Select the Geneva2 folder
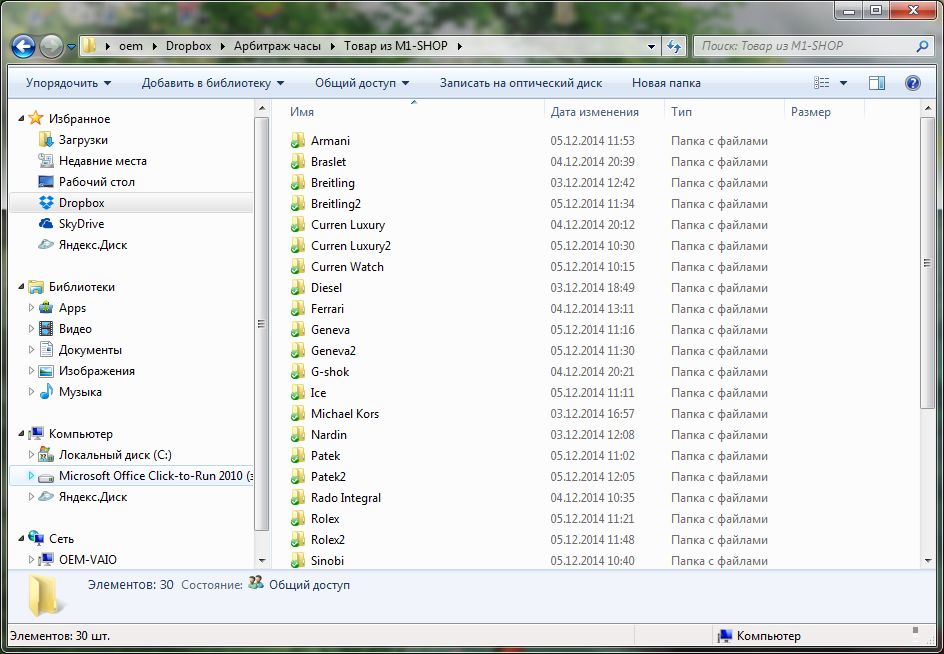This screenshot has width=944, height=654. coord(333,350)
